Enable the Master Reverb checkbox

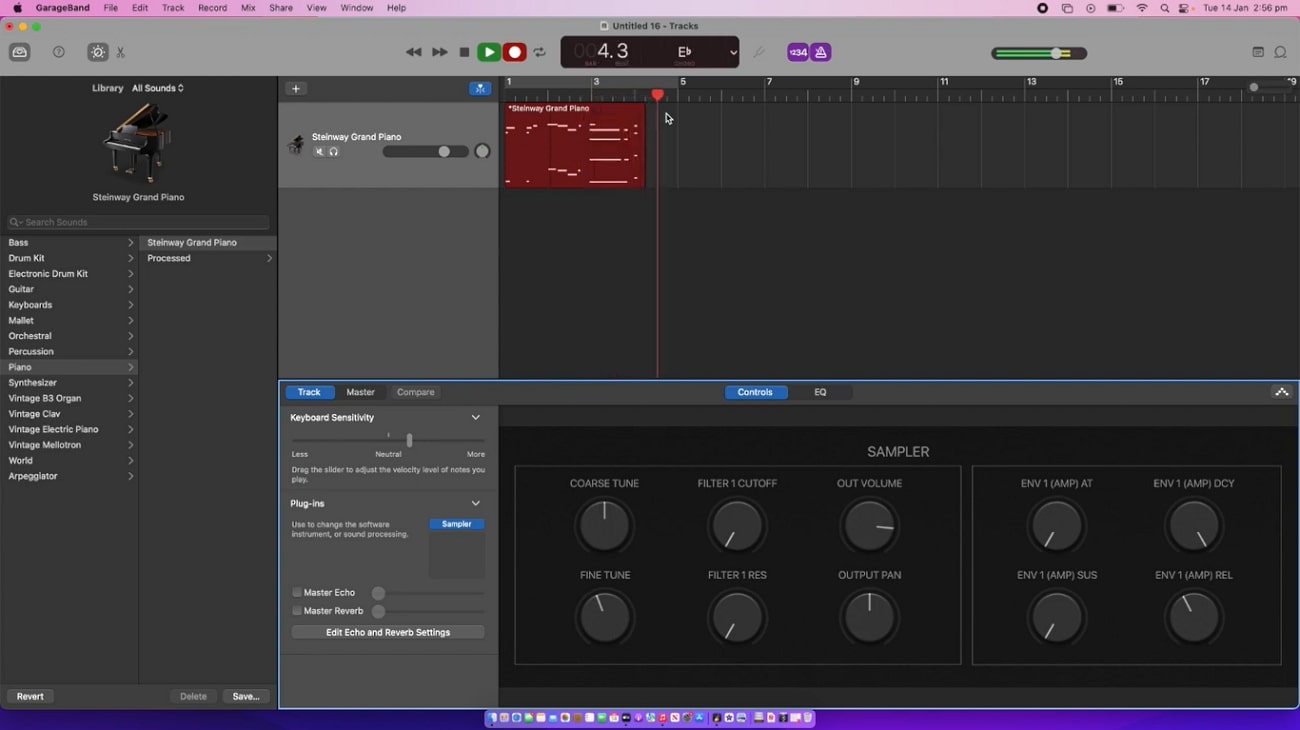tap(297, 611)
